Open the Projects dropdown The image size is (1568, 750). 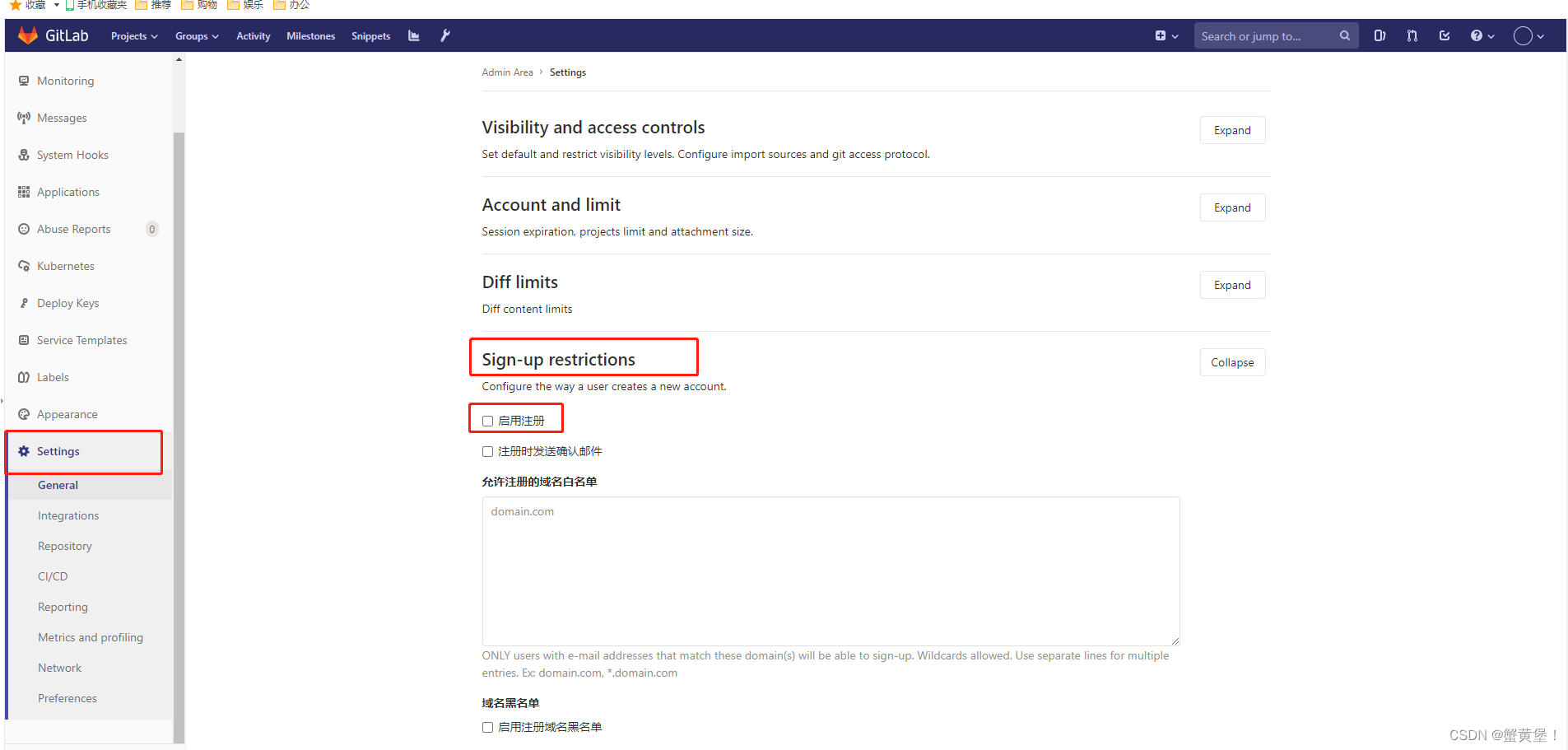tap(133, 35)
